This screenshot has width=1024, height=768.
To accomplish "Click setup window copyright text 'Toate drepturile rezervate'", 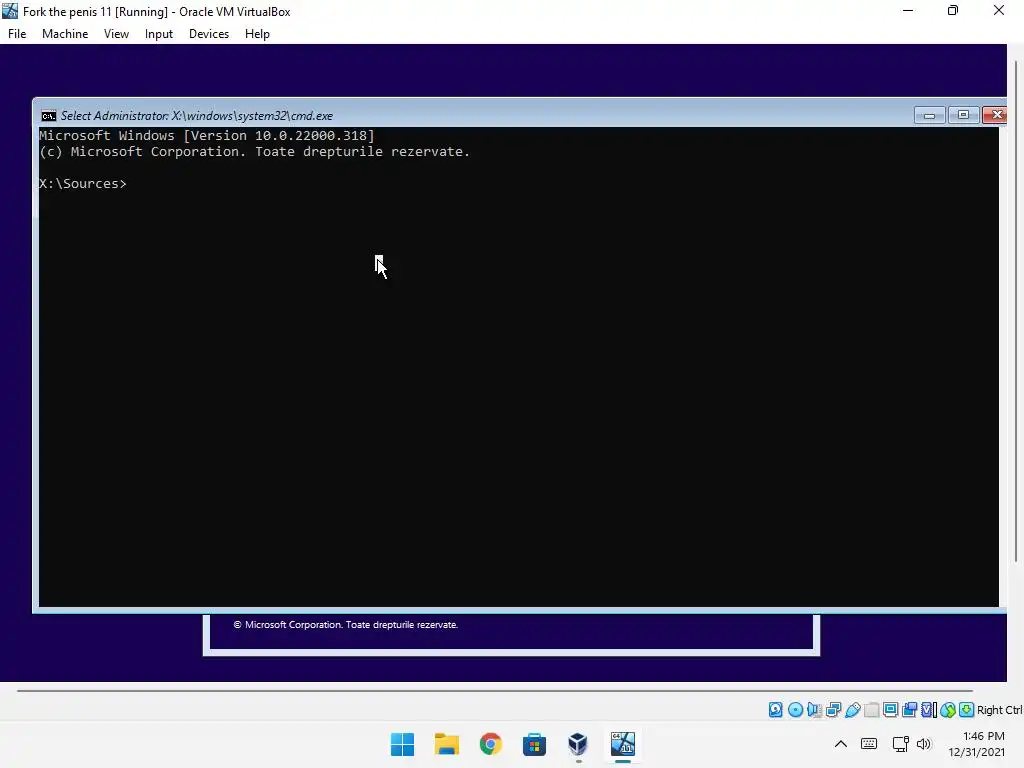I will click(x=402, y=625).
